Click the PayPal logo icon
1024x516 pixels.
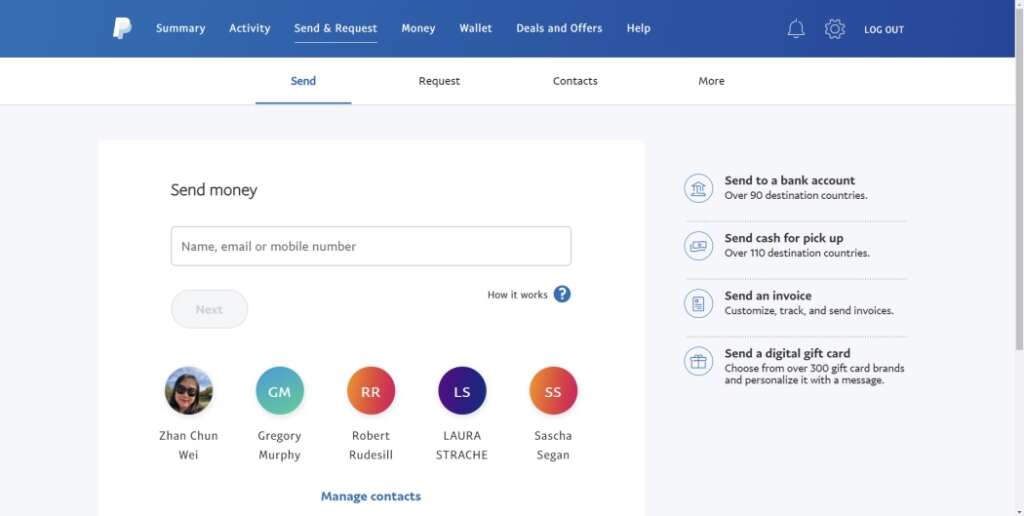(x=122, y=29)
